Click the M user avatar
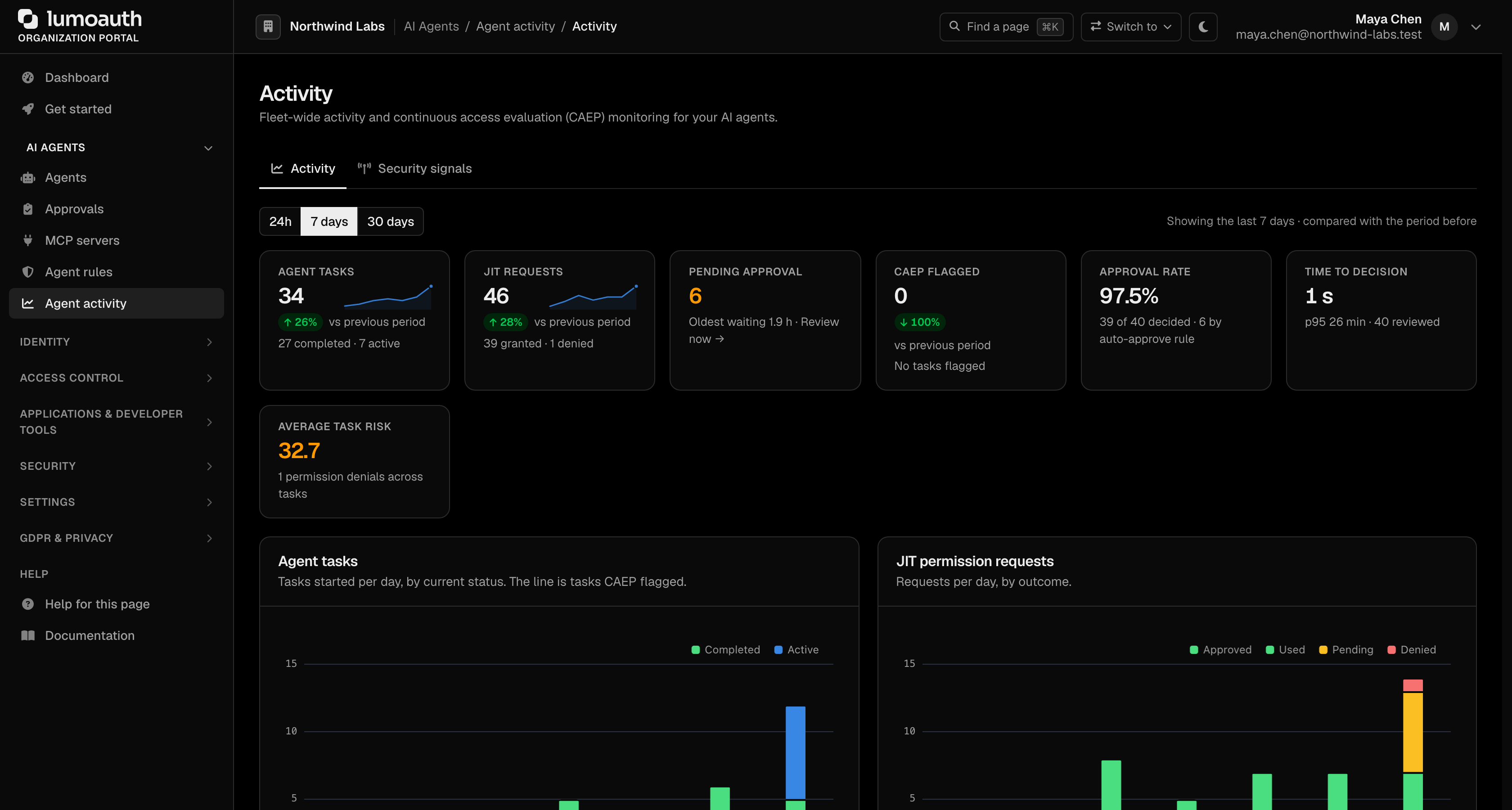The height and width of the screenshot is (810, 1512). tap(1444, 27)
